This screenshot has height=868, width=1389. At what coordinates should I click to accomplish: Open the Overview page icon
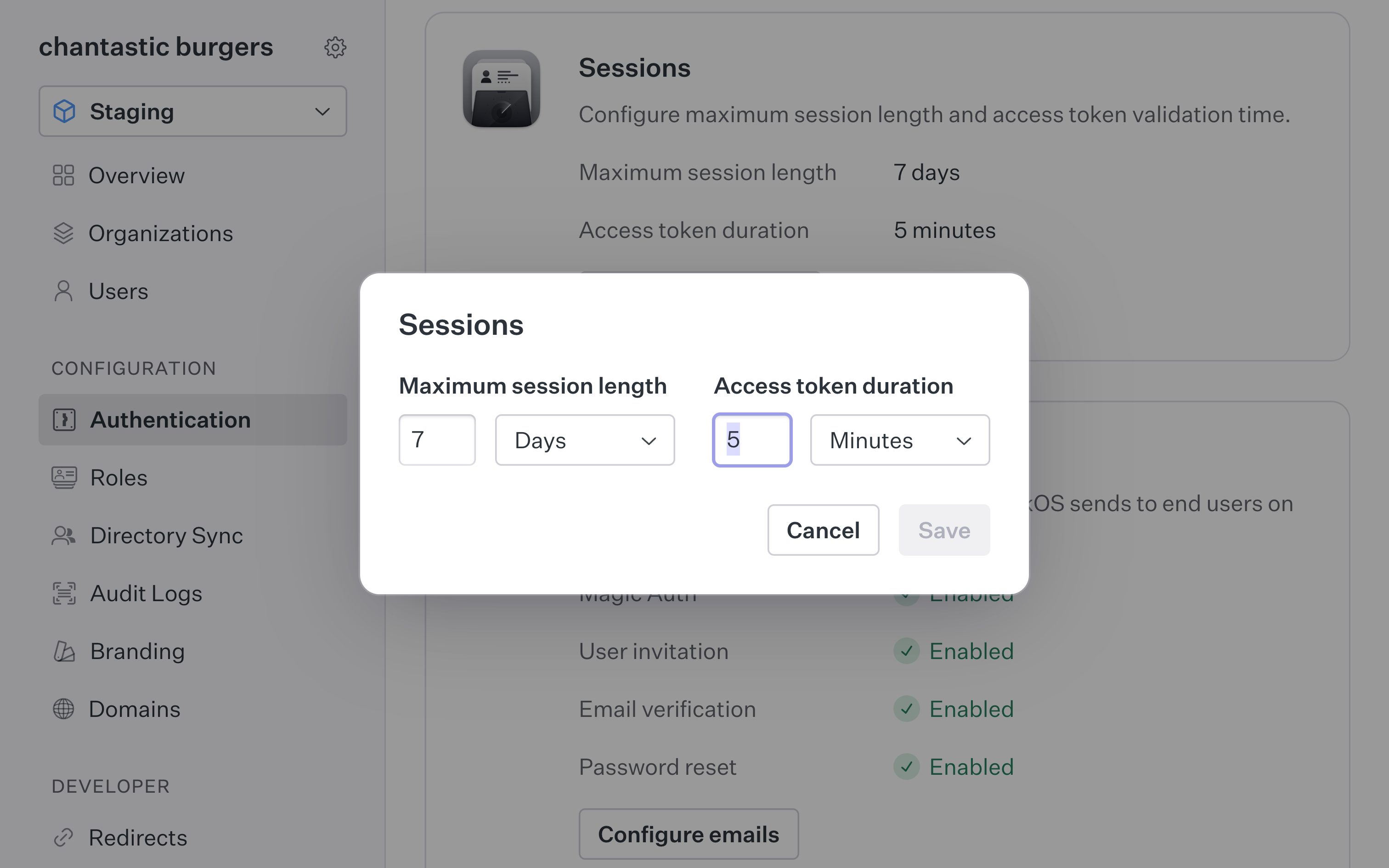click(x=63, y=175)
